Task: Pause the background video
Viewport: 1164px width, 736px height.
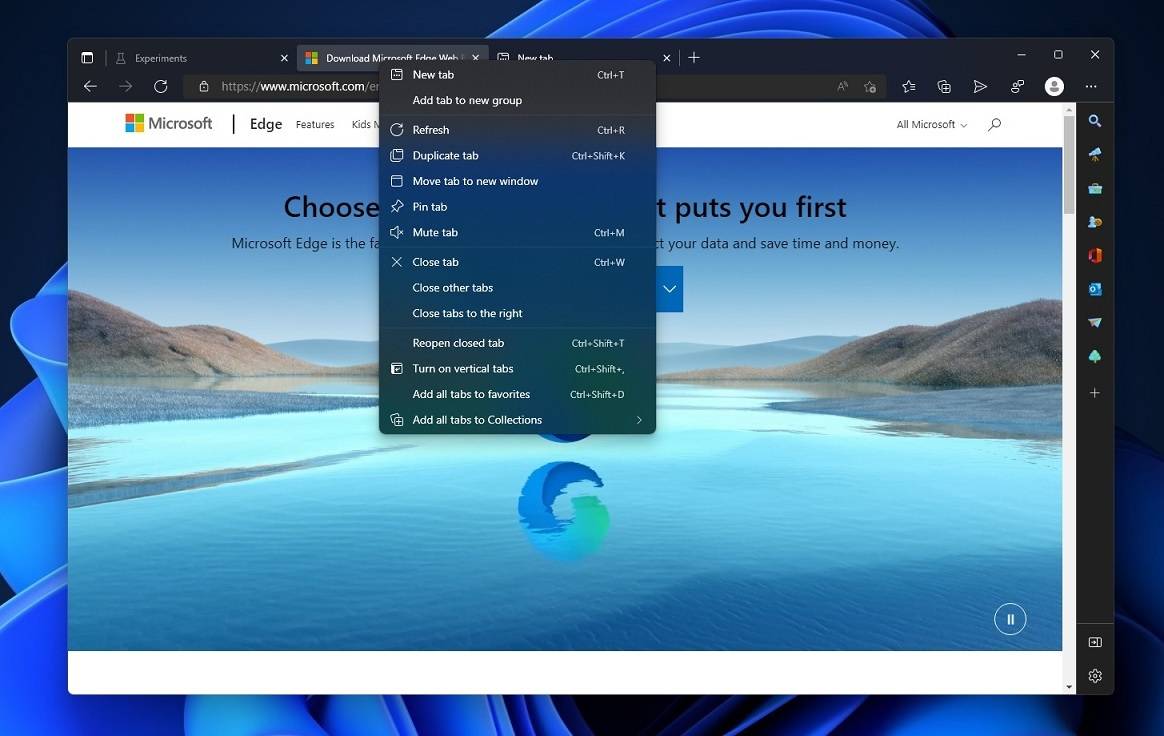Action: point(1010,618)
